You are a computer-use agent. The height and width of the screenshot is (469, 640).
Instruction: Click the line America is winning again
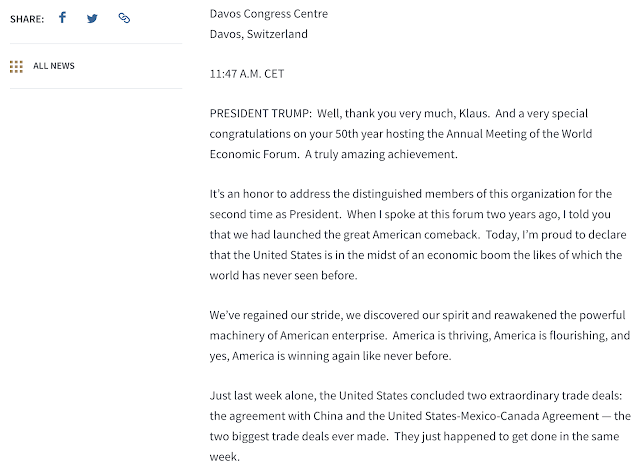[x=330, y=356]
